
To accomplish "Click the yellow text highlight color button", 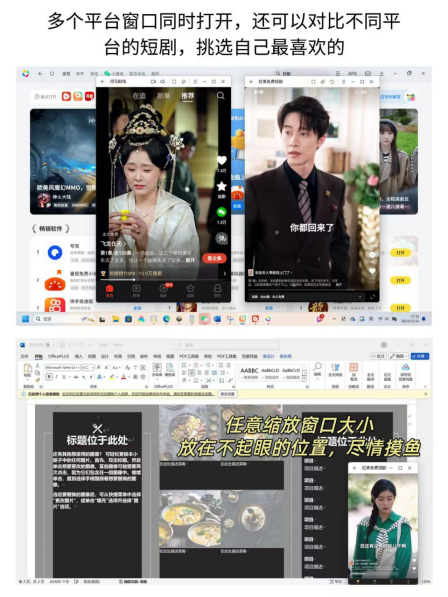I will coord(112,377).
